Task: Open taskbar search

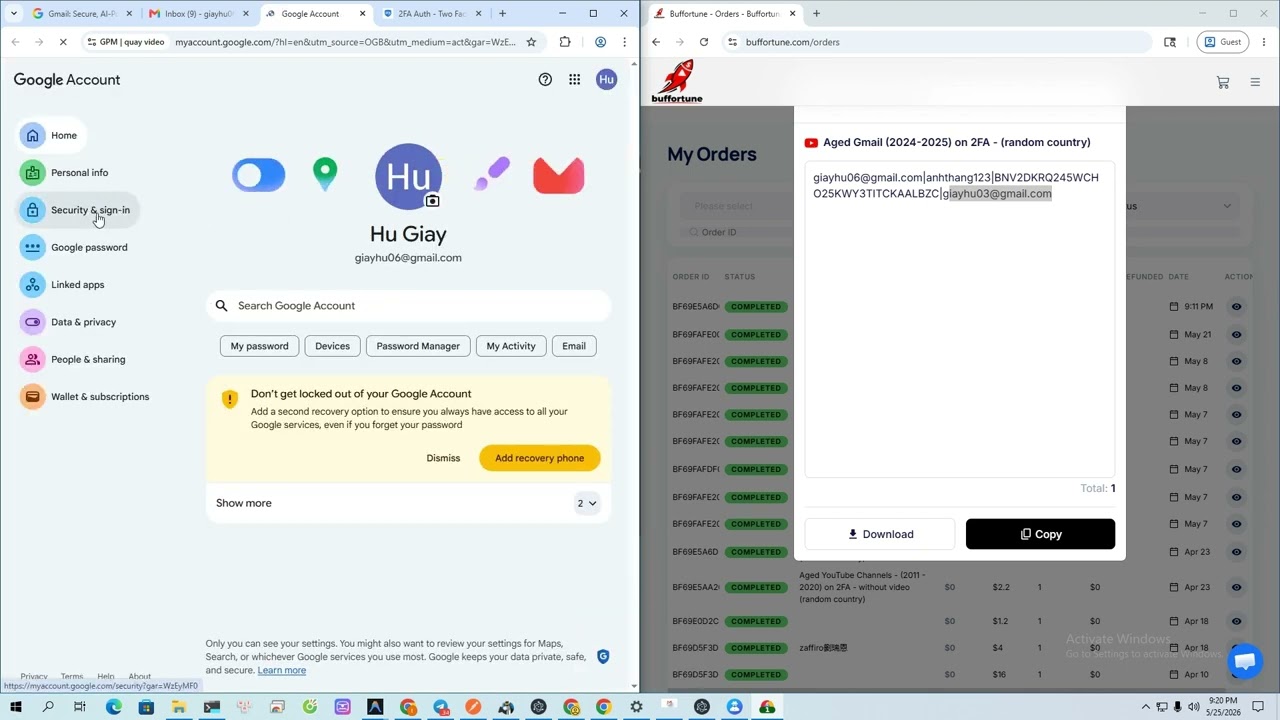Action: [x=48, y=707]
